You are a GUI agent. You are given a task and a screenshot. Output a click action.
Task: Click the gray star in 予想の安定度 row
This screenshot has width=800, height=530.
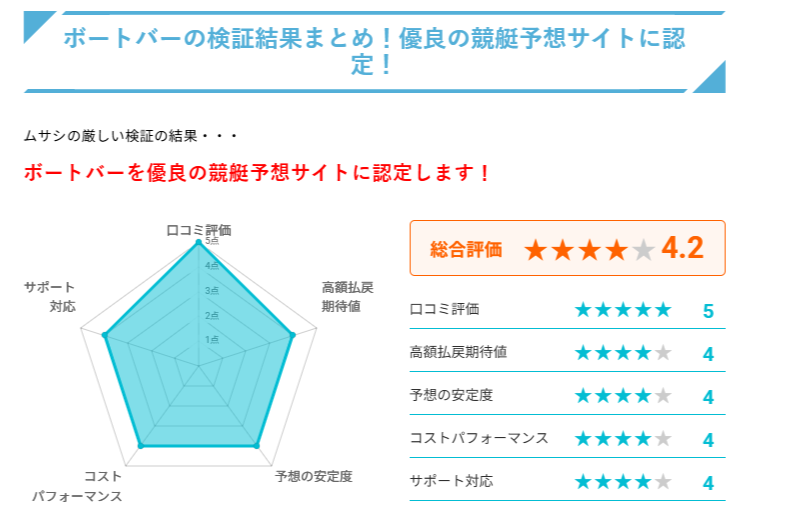tap(663, 395)
